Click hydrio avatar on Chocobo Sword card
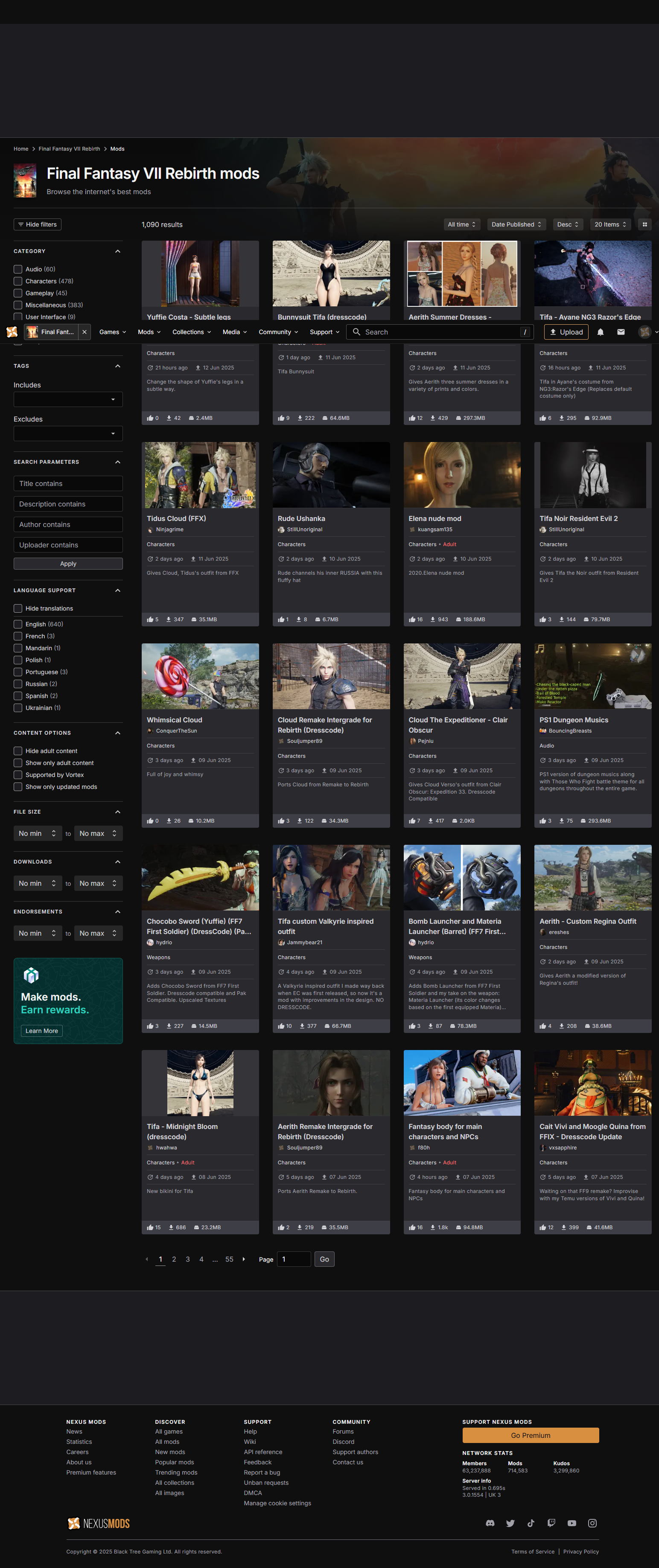Screen dimensions: 659x1568 click(x=150, y=942)
